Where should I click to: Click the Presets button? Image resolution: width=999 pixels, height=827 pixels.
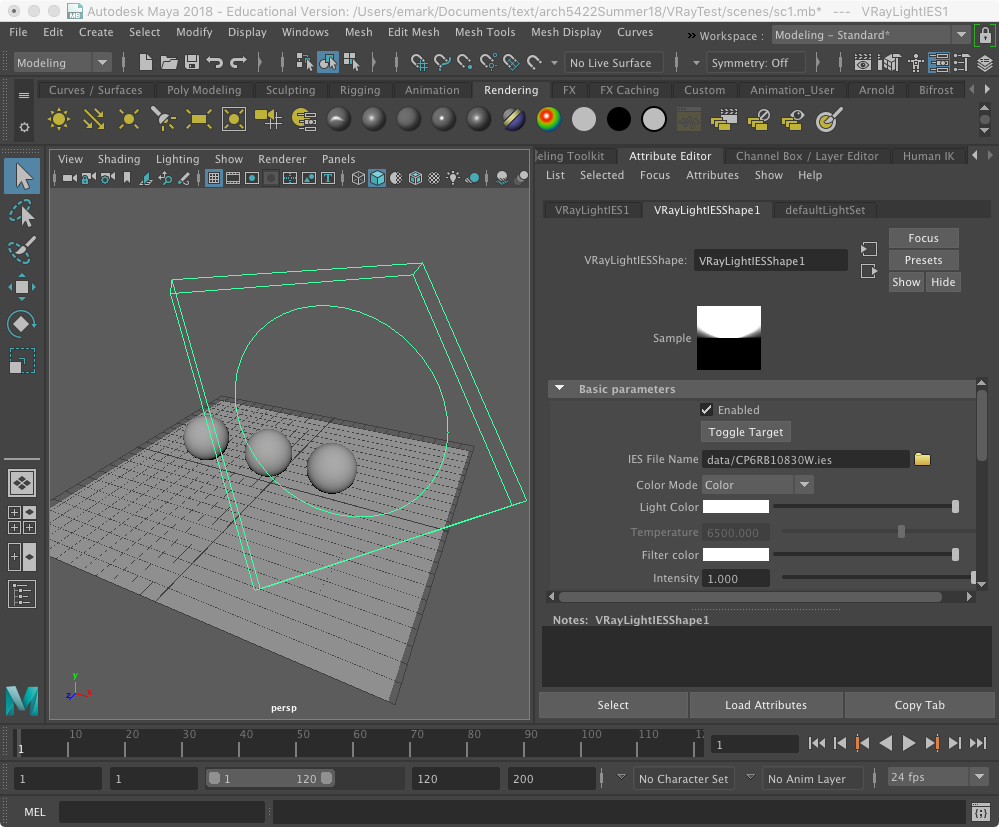[x=923, y=260]
